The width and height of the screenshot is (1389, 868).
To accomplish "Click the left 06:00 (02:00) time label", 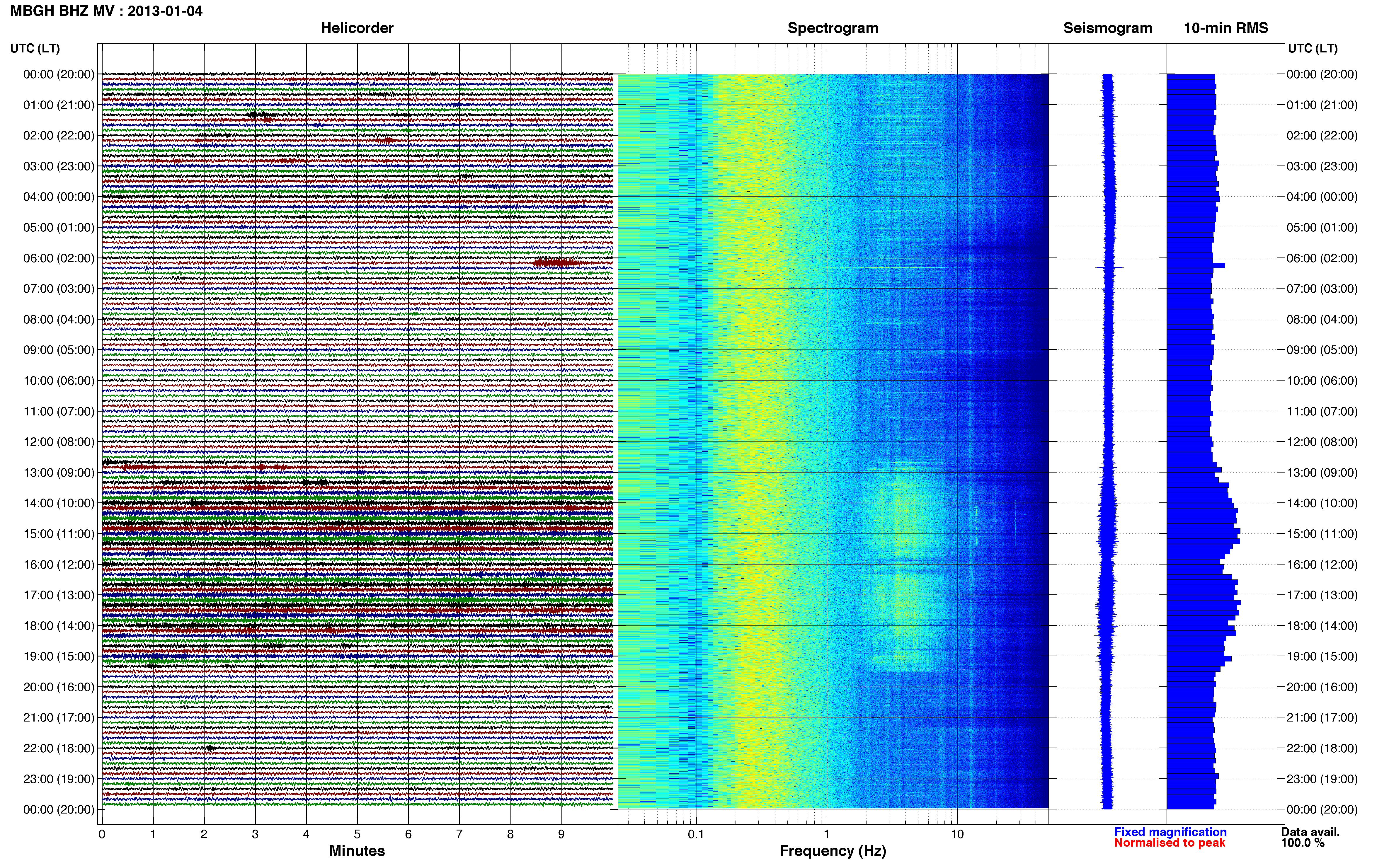I will [x=59, y=258].
